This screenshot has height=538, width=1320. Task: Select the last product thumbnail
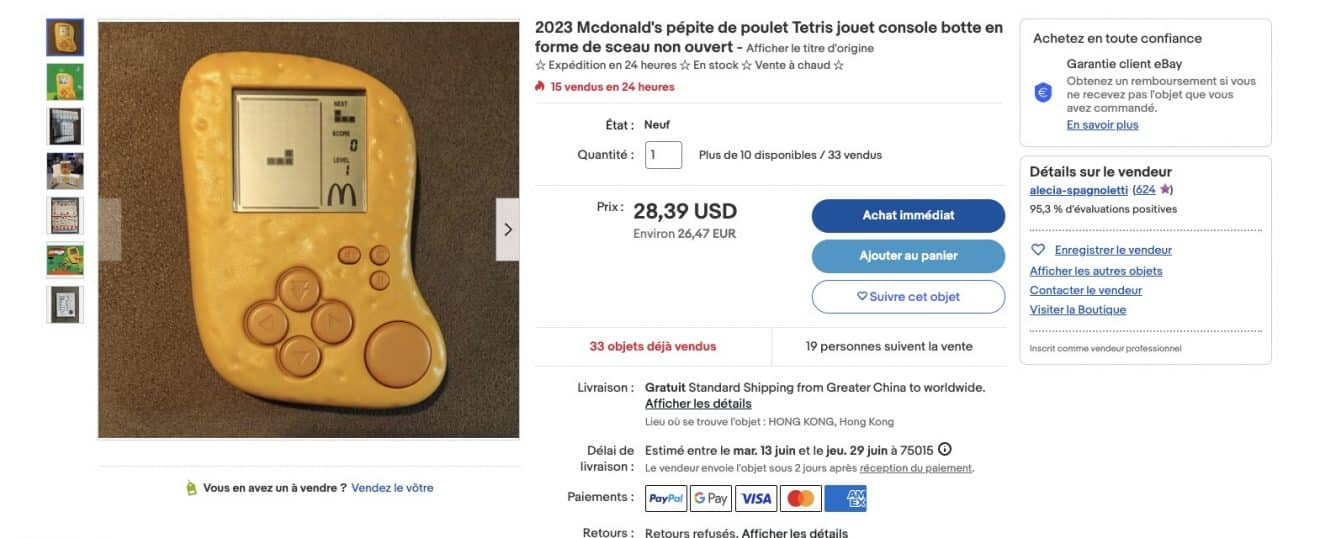(x=65, y=304)
